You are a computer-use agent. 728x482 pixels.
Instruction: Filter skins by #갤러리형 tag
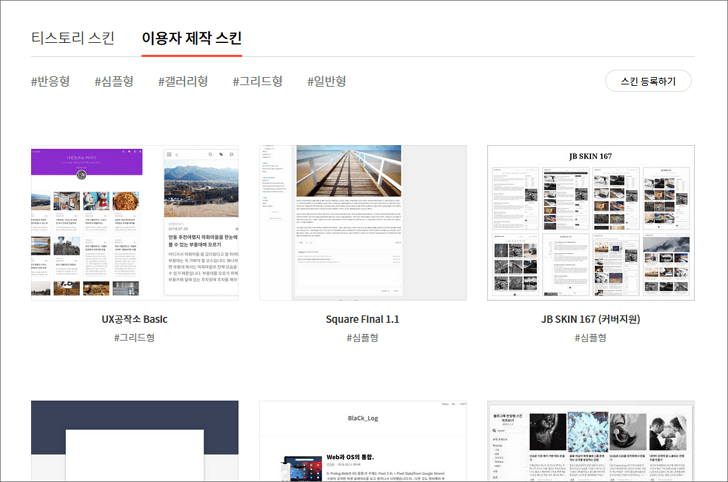point(183,81)
